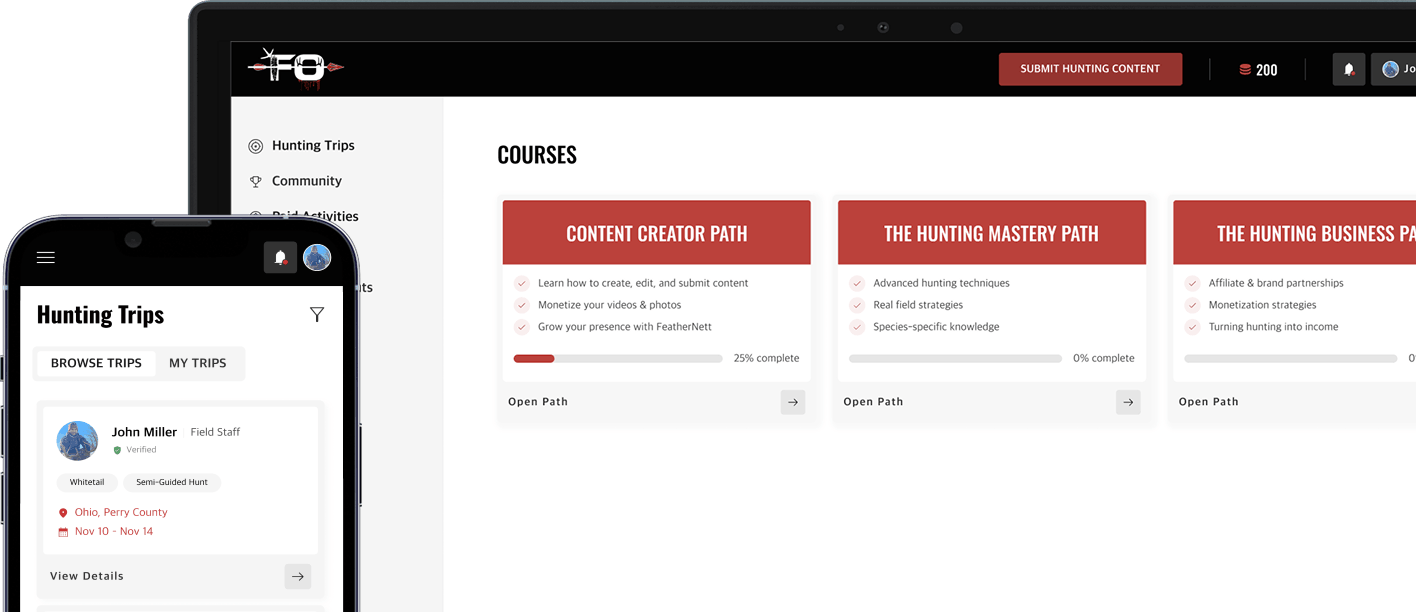Image resolution: width=1416 pixels, height=612 pixels.
Task: Click The Hunting Mastery Path header
Action: pyautogui.click(x=991, y=233)
